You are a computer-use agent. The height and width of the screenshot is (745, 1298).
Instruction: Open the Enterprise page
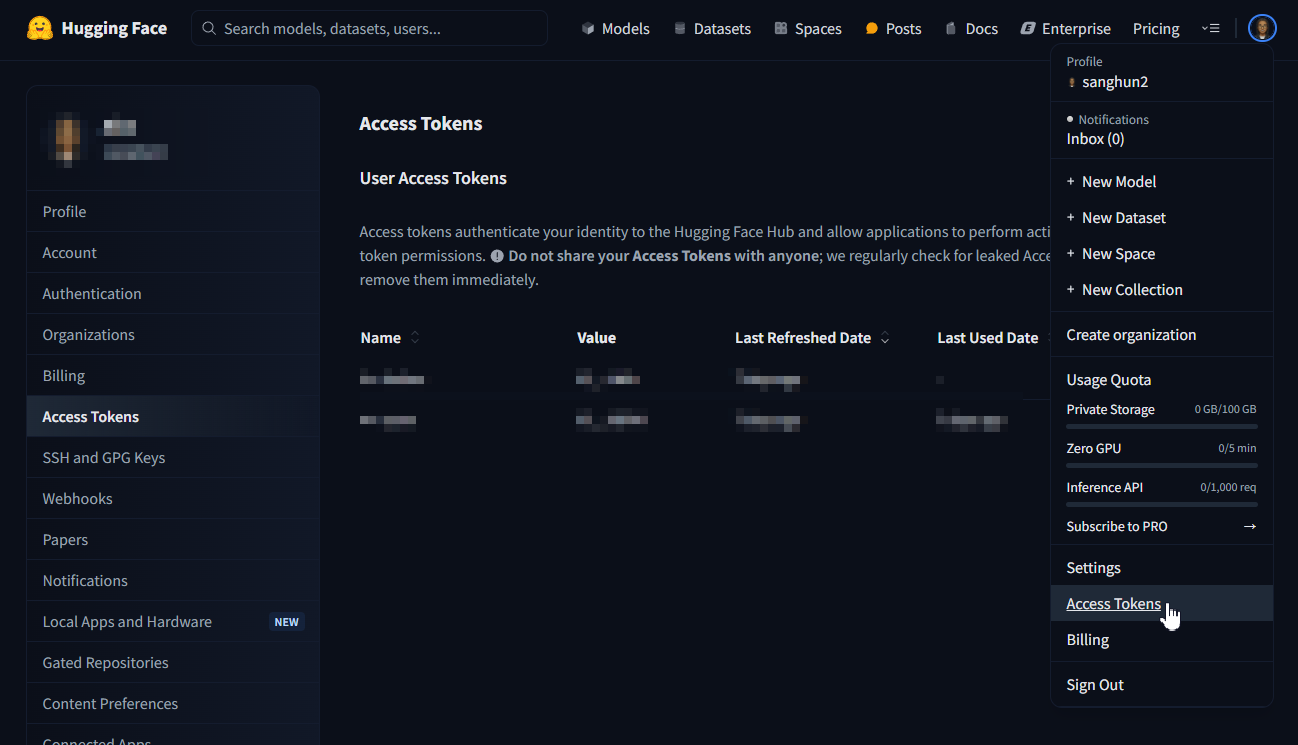[1065, 28]
